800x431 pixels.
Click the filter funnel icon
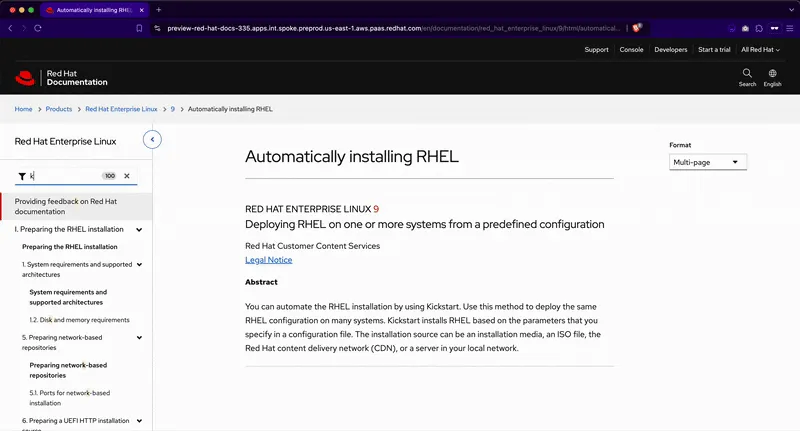pos(22,176)
